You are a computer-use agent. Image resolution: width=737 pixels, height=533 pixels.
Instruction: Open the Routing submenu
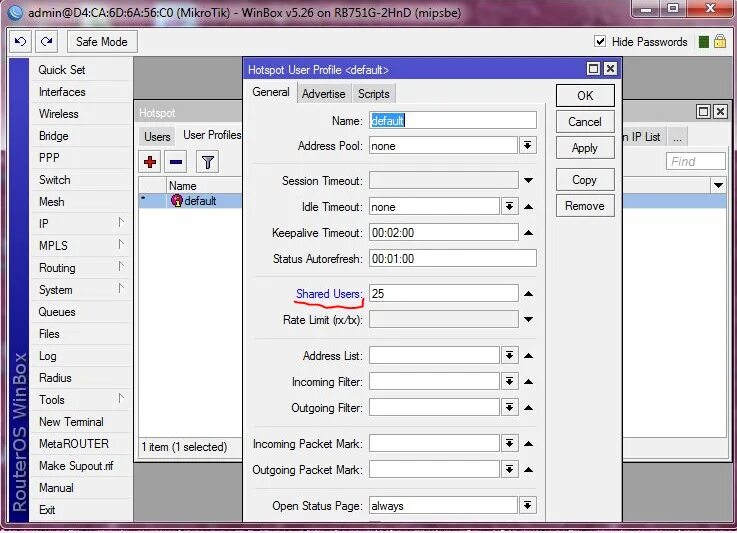(80, 268)
